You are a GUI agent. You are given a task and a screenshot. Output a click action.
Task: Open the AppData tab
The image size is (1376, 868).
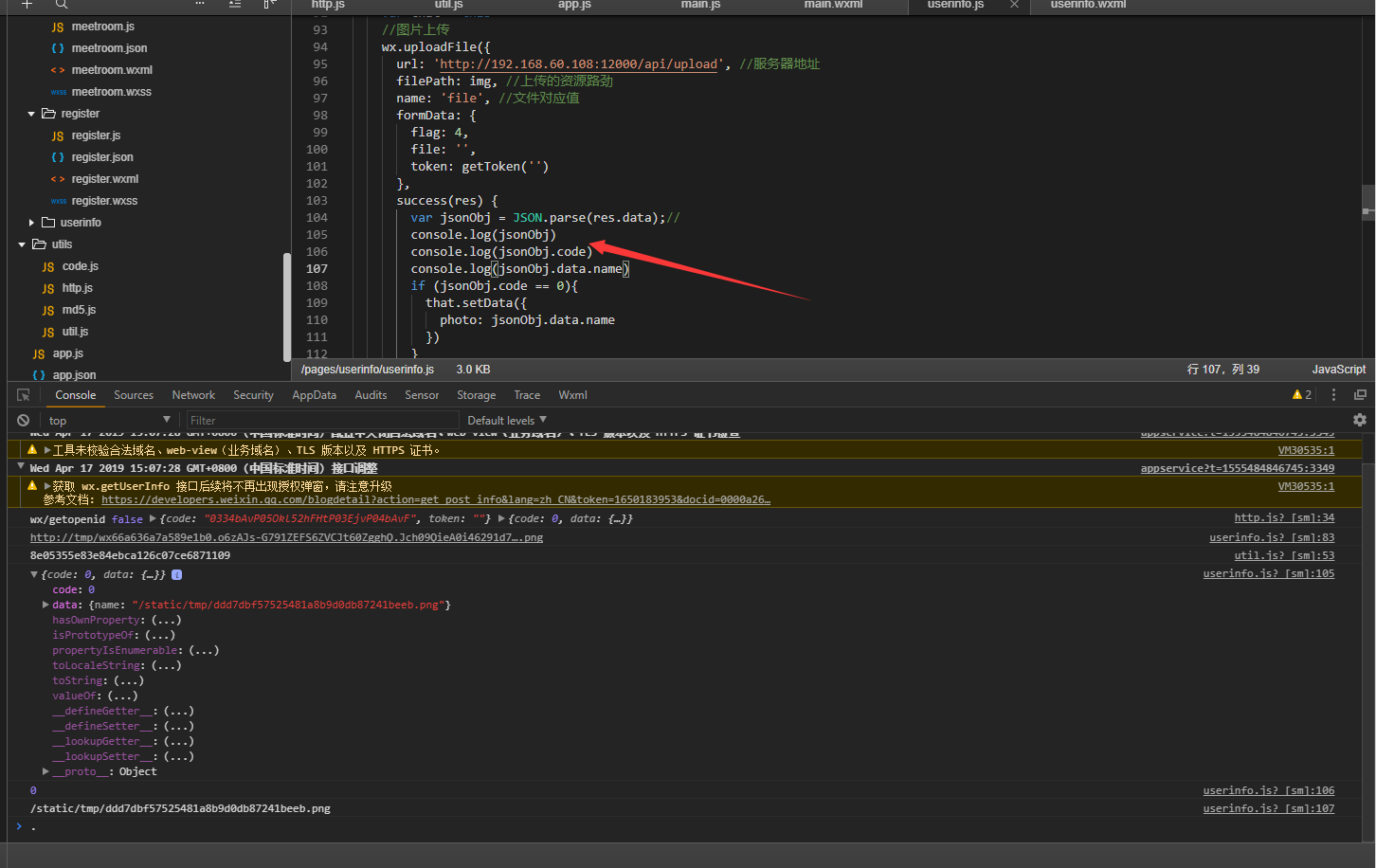coord(314,395)
